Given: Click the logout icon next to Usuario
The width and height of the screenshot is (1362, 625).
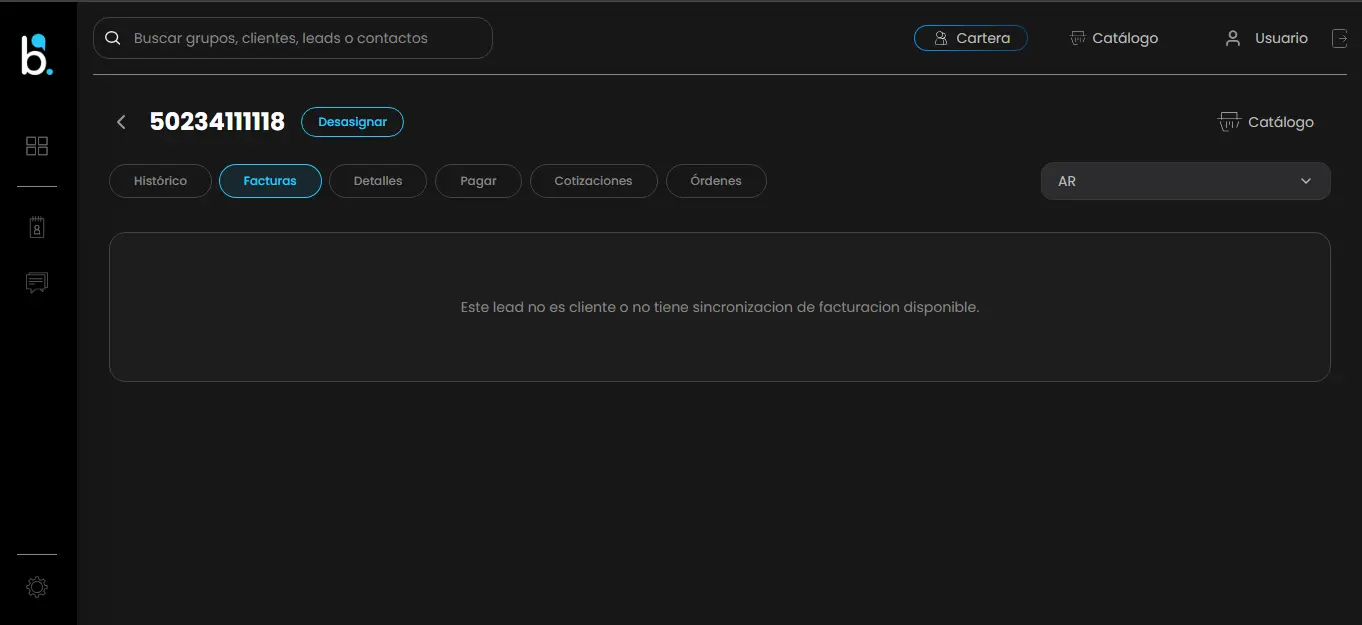Looking at the screenshot, I should [1340, 38].
